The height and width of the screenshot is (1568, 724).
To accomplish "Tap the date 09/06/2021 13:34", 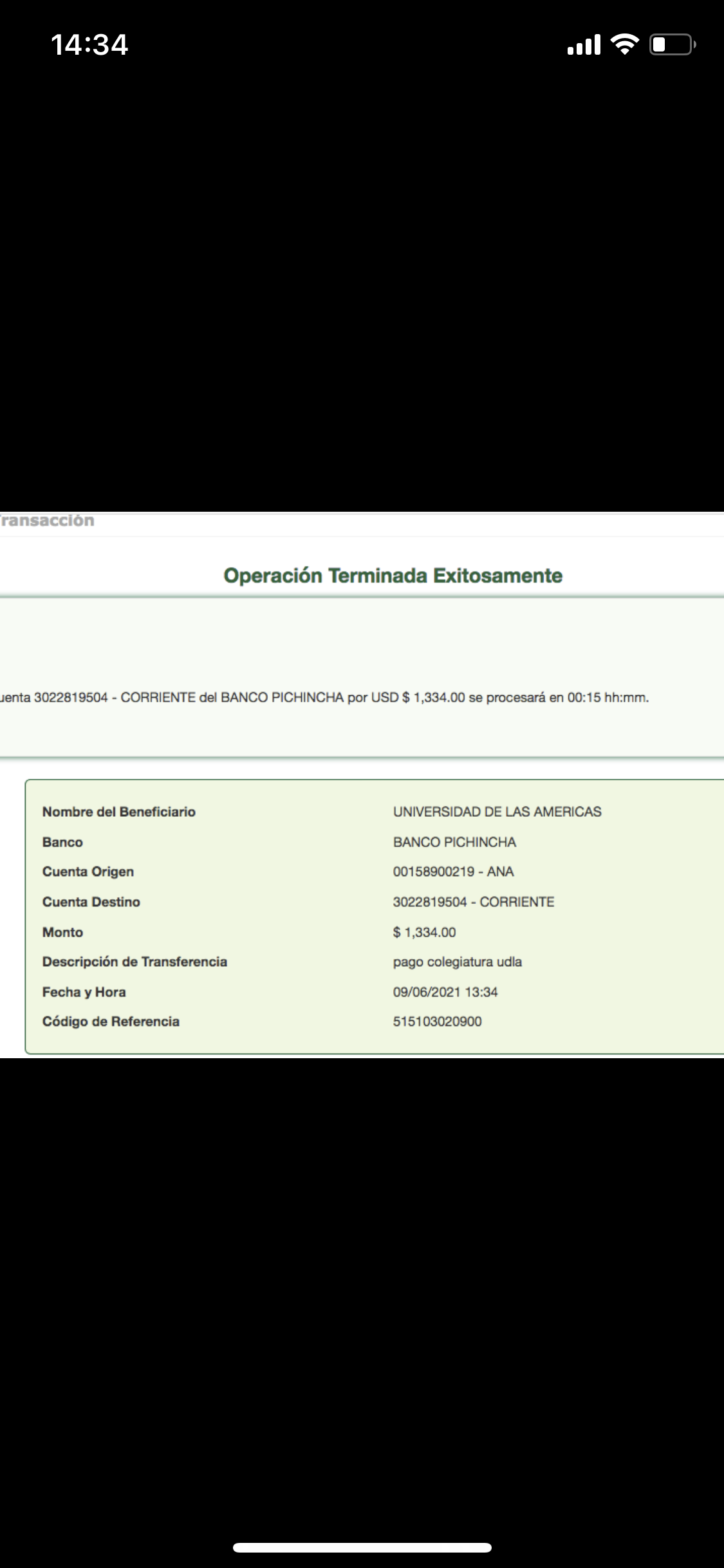I will (445, 992).
